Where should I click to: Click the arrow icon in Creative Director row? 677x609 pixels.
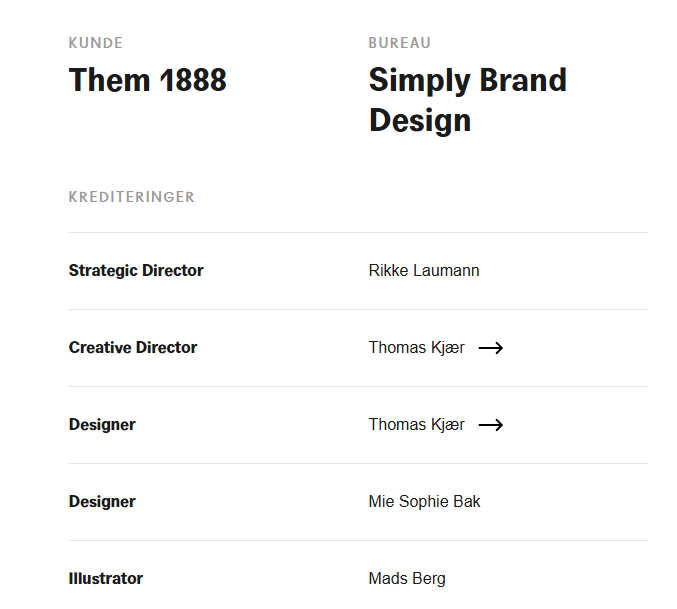click(x=490, y=348)
